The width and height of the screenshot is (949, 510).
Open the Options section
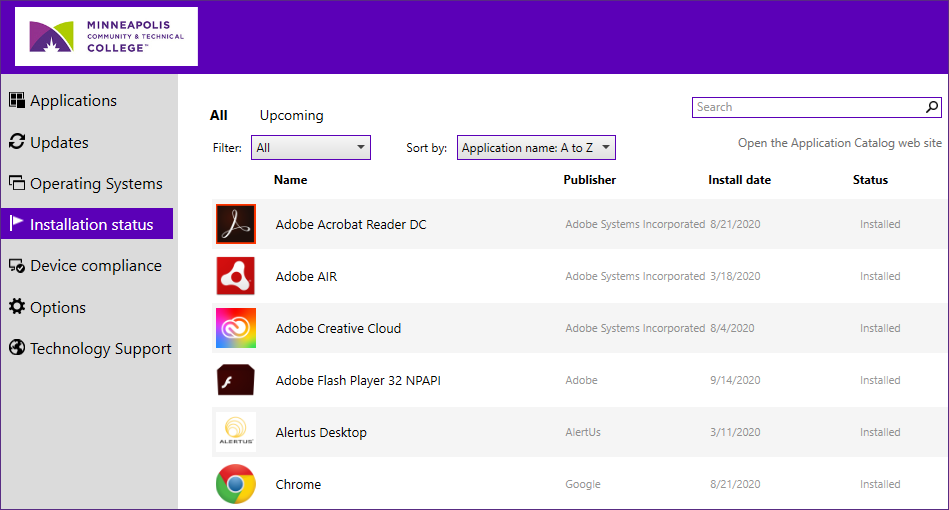click(58, 307)
